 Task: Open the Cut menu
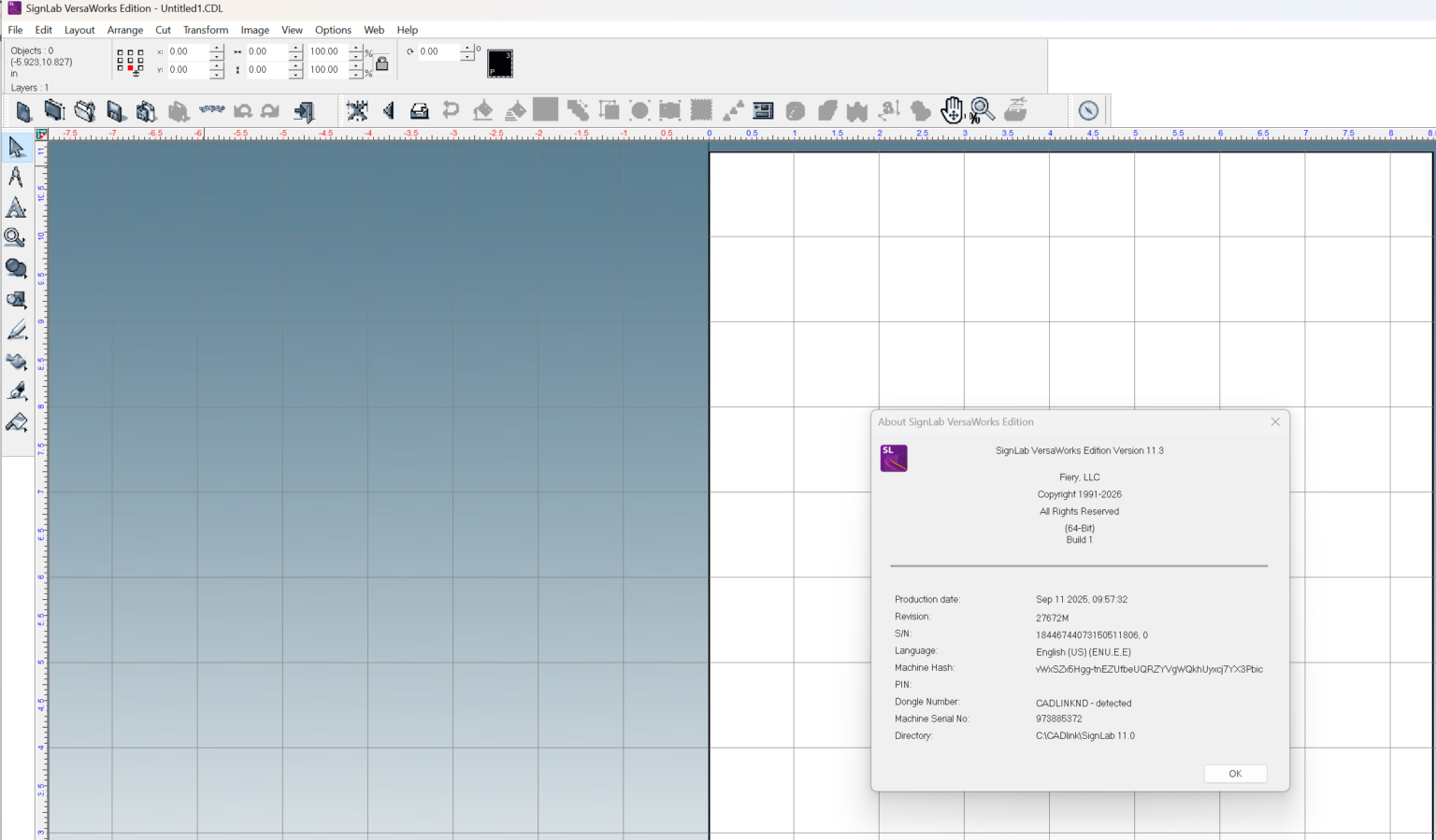[x=164, y=30]
